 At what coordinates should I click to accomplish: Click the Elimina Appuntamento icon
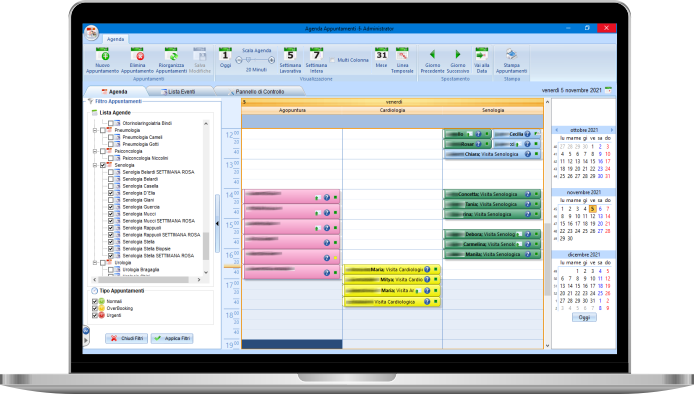[x=137, y=54]
